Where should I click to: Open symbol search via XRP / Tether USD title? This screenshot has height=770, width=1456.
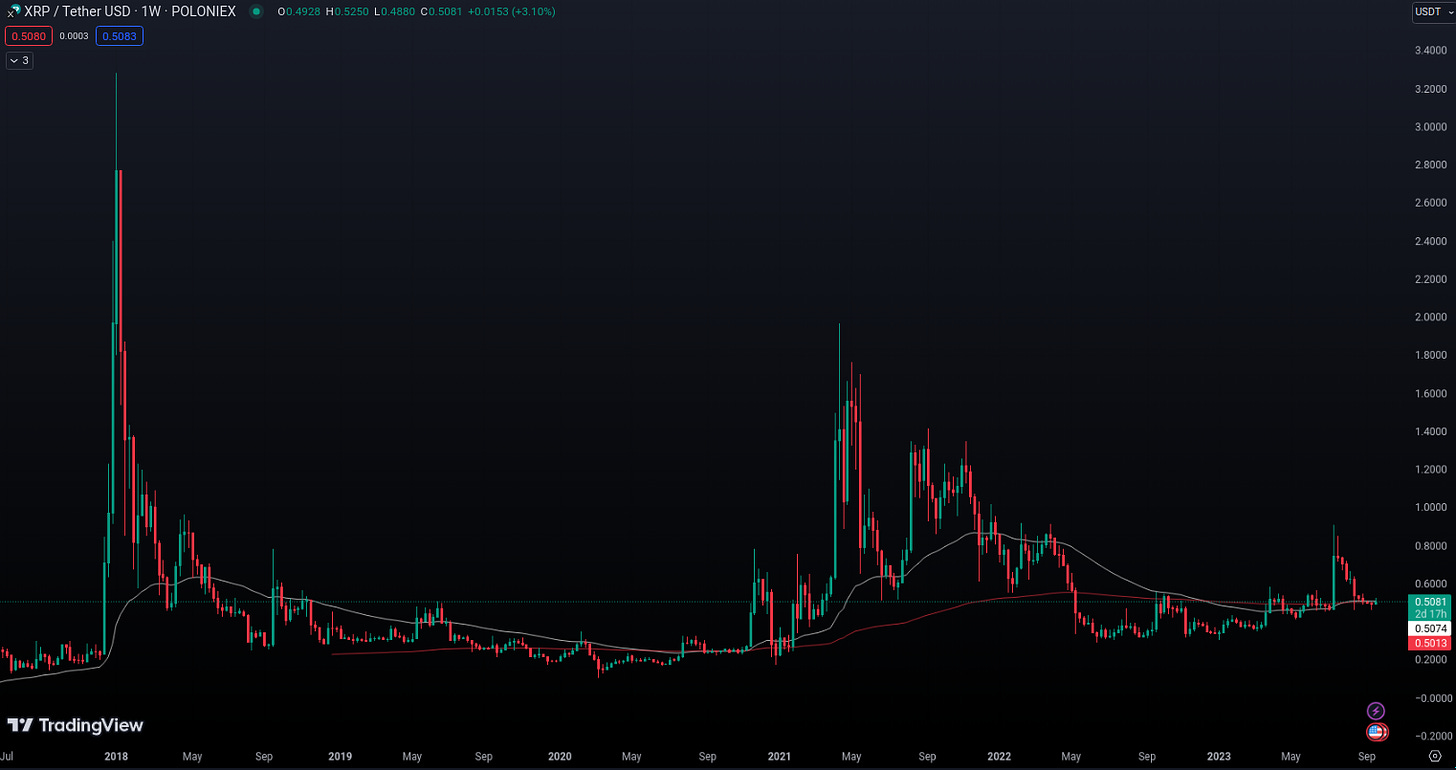tap(77, 12)
